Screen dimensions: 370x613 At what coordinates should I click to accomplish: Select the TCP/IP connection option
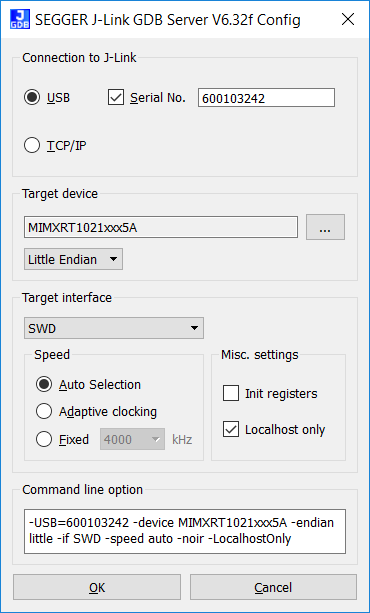(32, 146)
